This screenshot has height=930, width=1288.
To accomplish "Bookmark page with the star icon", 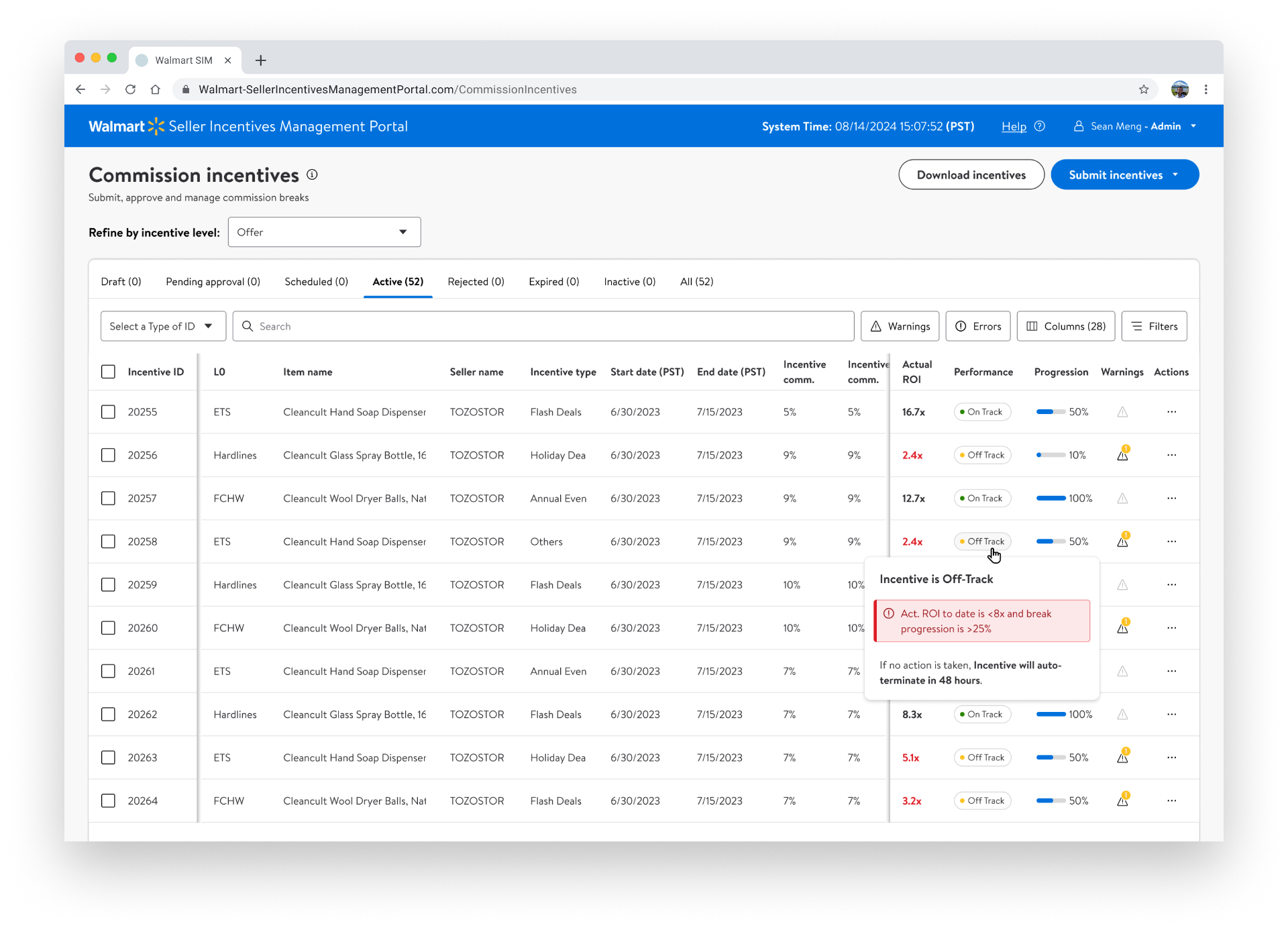I will tap(1144, 89).
